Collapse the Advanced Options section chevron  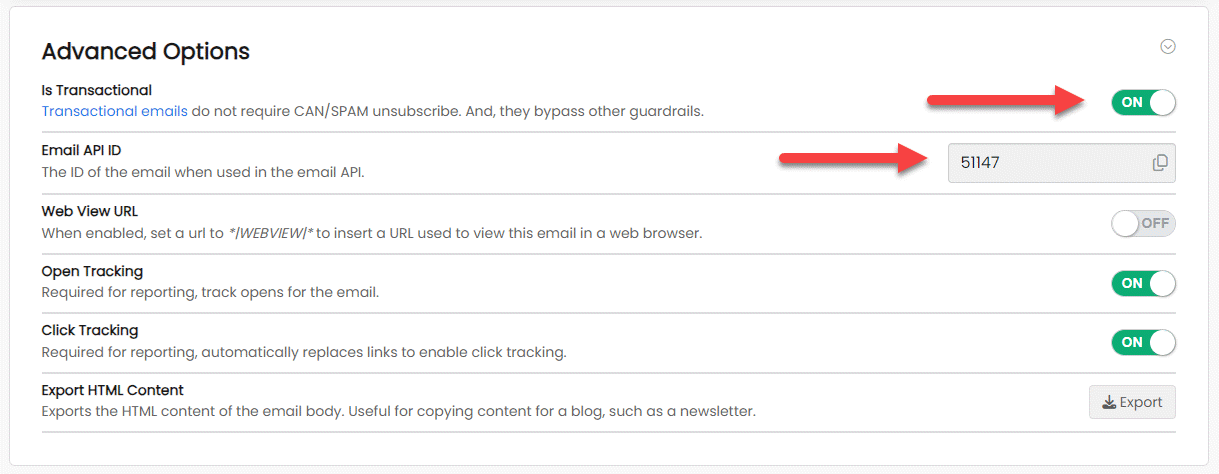coord(1167,46)
